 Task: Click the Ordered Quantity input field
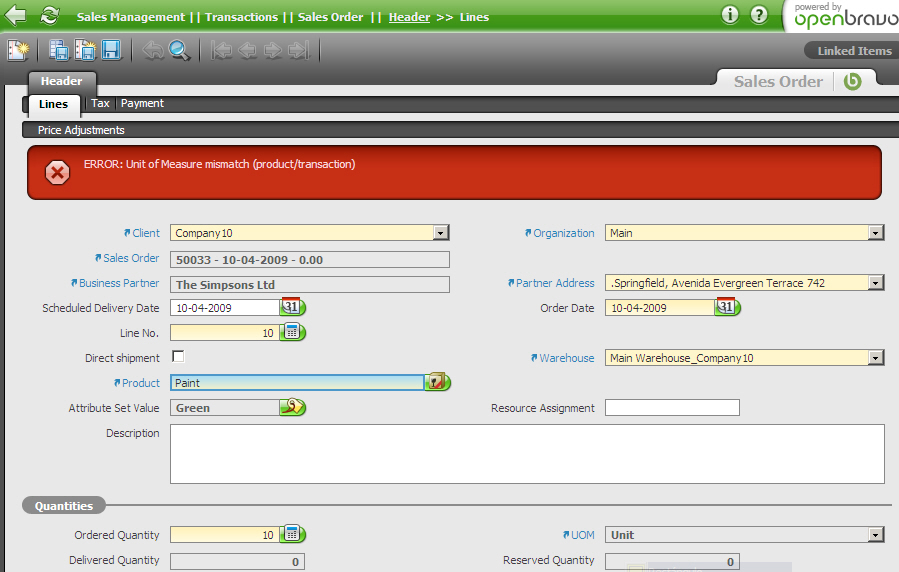pos(224,535)
